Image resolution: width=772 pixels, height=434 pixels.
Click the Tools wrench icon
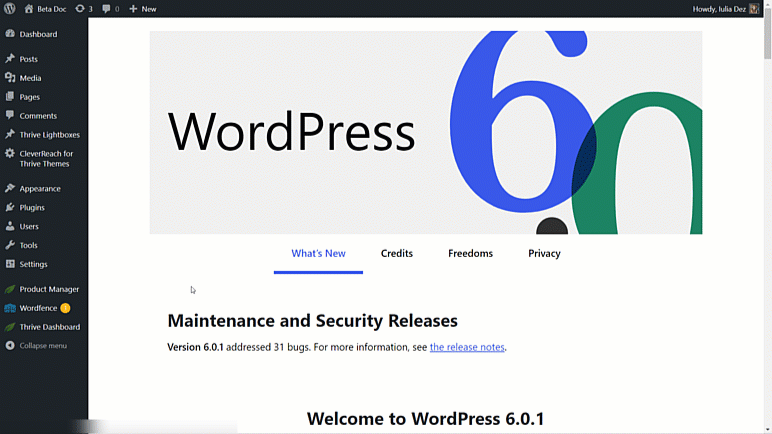point(10,245)
